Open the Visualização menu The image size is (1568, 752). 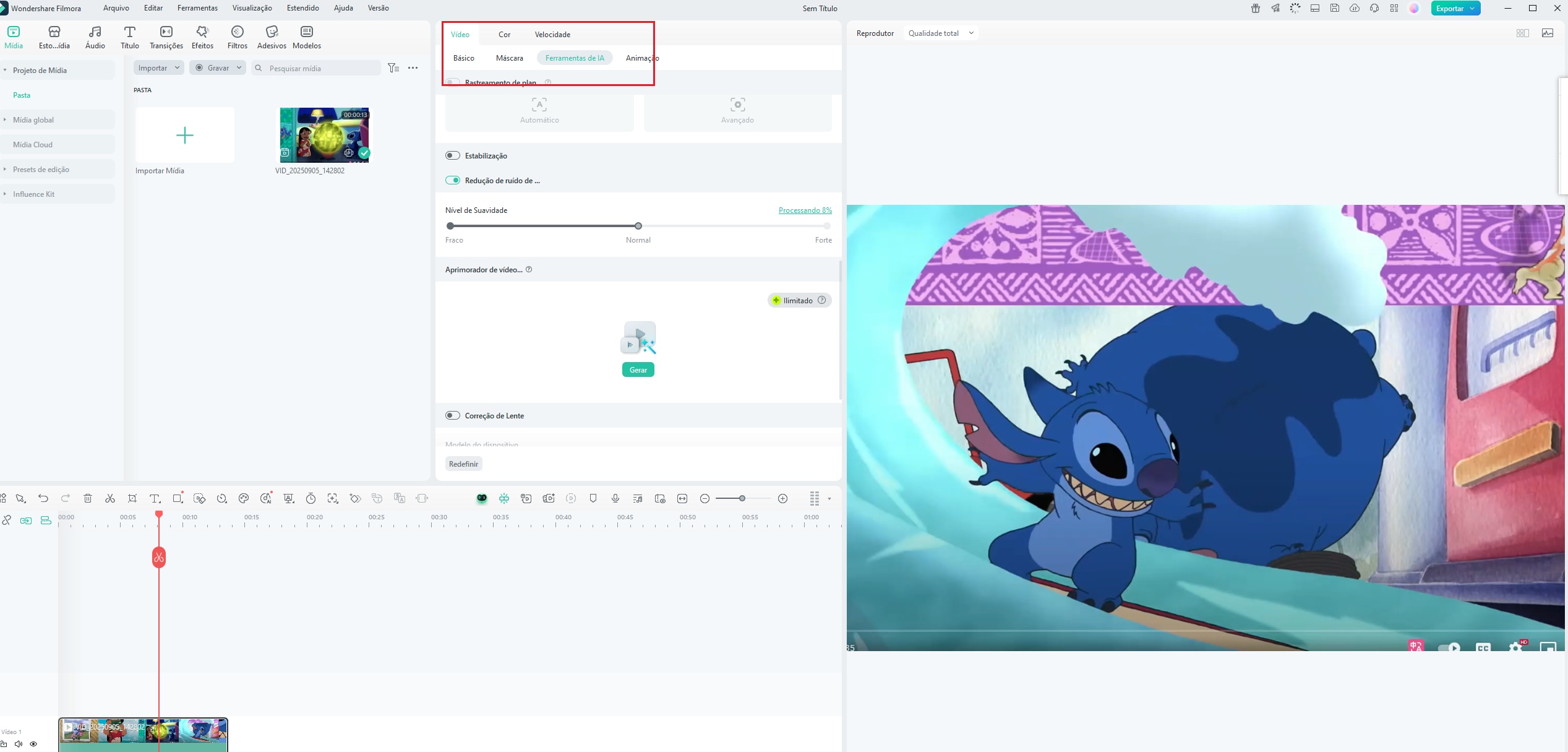click(x=252, y=8)
